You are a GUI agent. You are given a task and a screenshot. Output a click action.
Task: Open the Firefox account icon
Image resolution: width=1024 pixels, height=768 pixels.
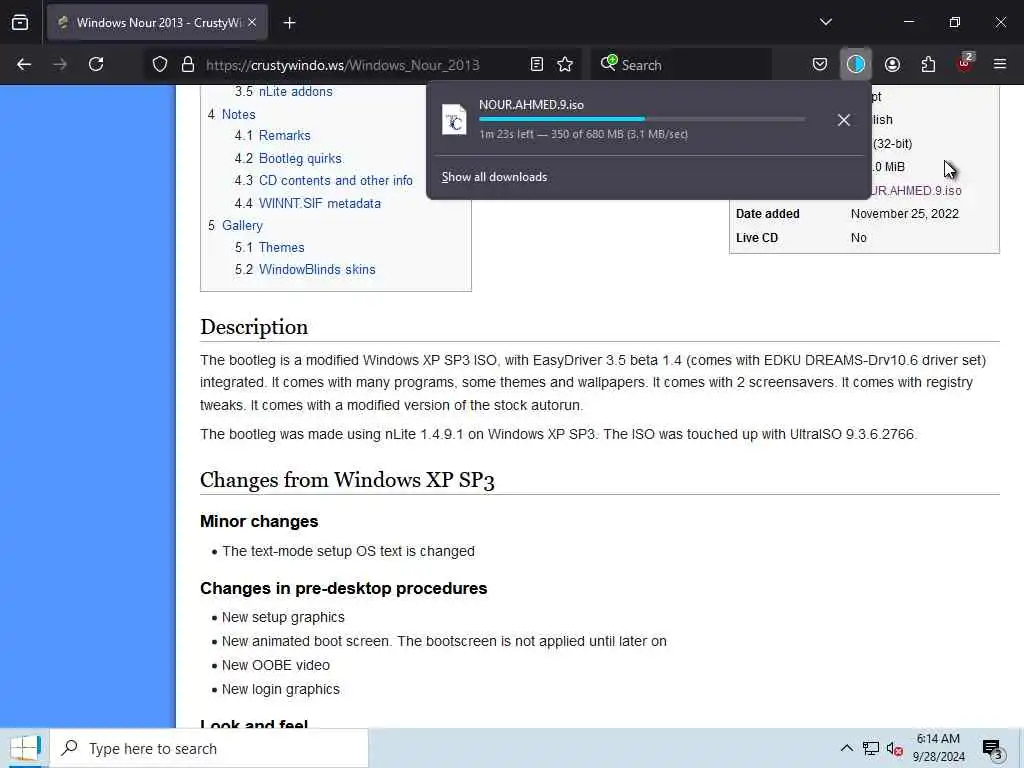[892, 64]
